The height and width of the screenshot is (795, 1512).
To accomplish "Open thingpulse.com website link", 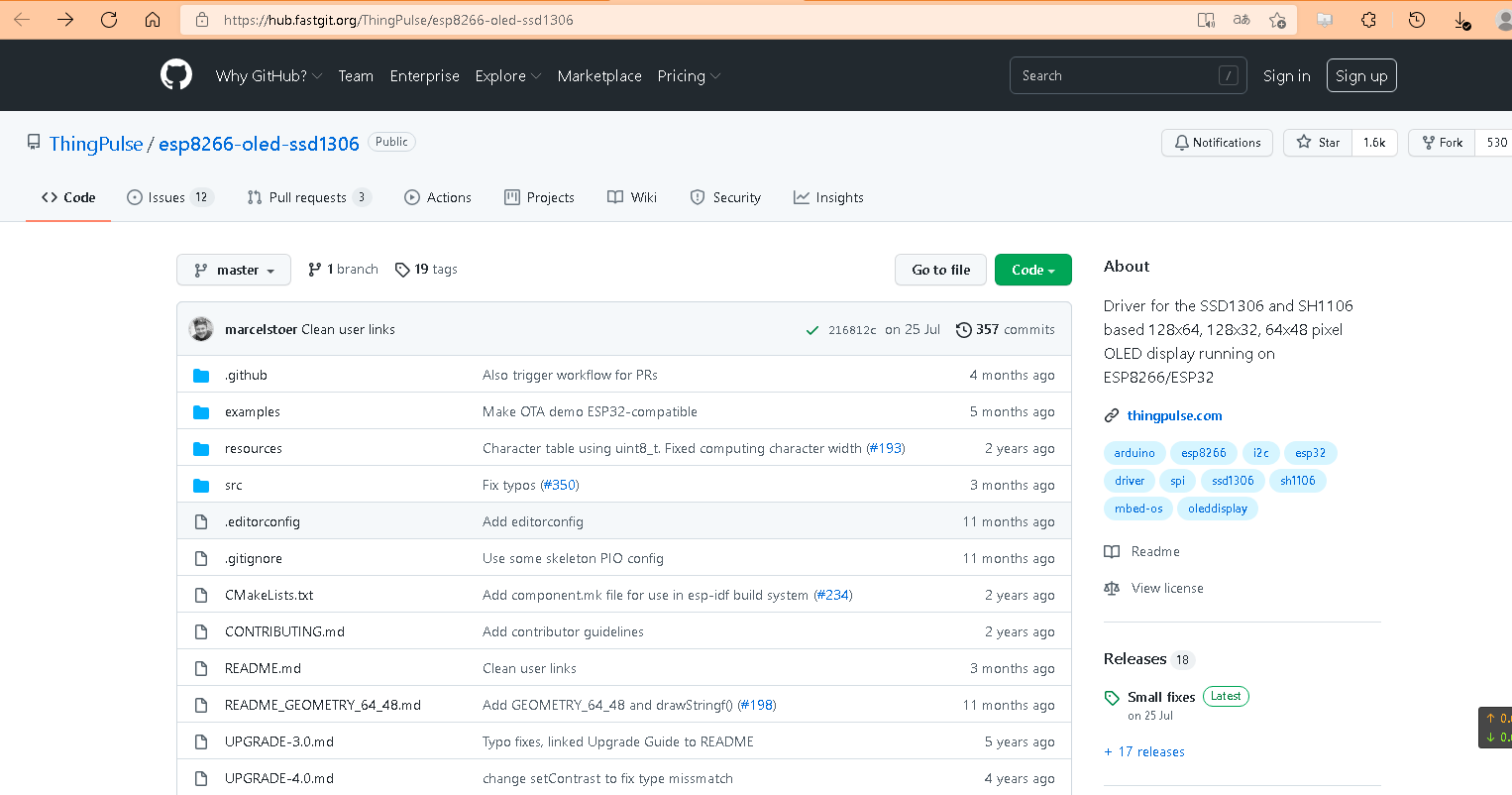I will [x=1174, y=415].
